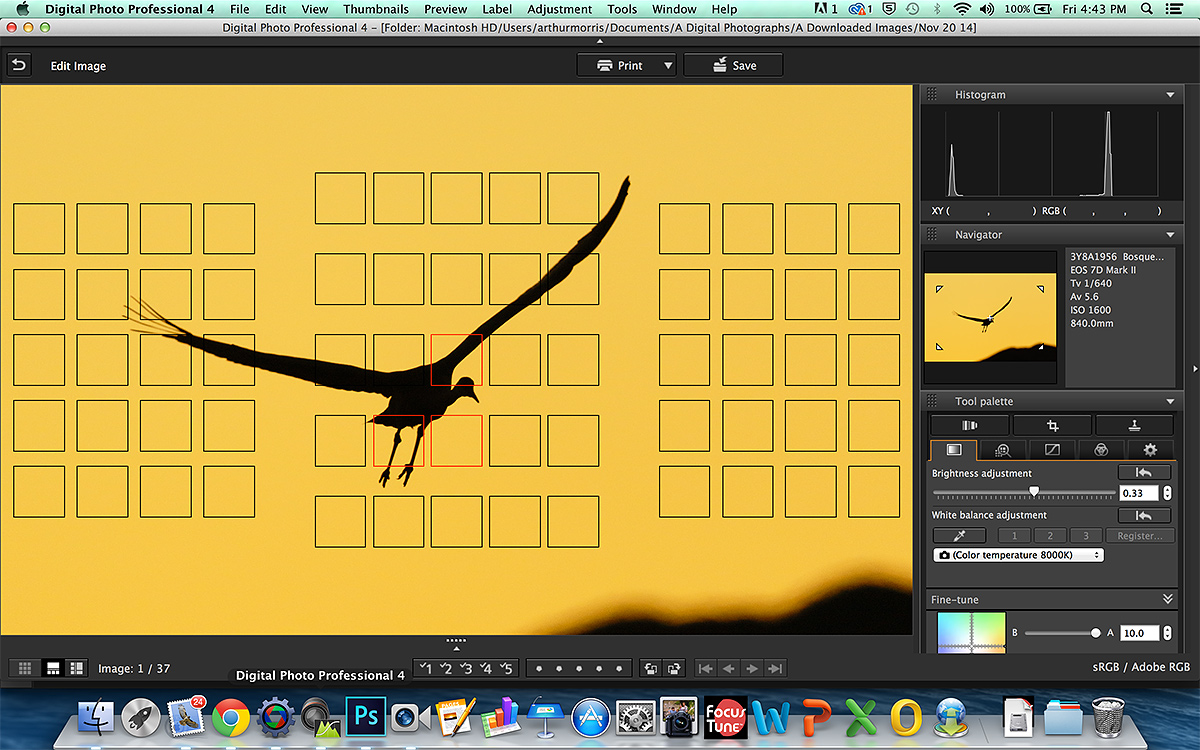Switch to the color adjustment palette tab
The height and width of the screenshot is (750, 1200).
click(1101, 450)
